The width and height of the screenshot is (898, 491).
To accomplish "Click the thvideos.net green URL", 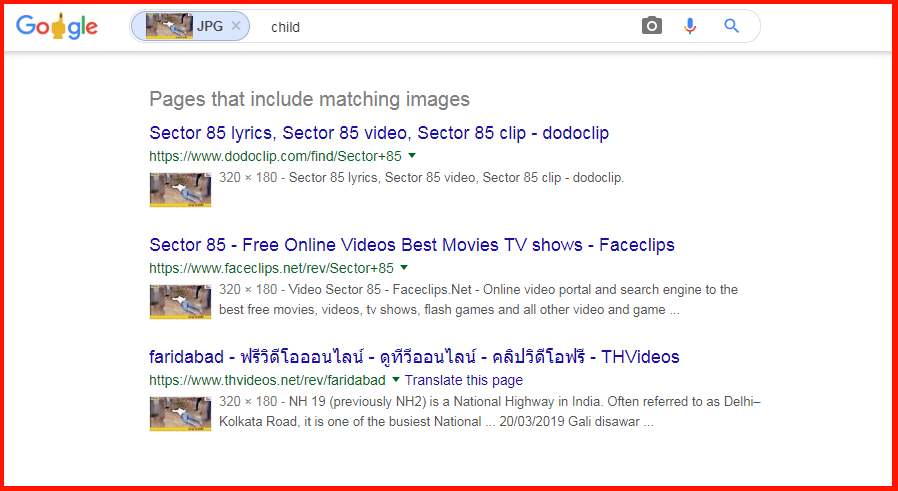I will point(267,380).
